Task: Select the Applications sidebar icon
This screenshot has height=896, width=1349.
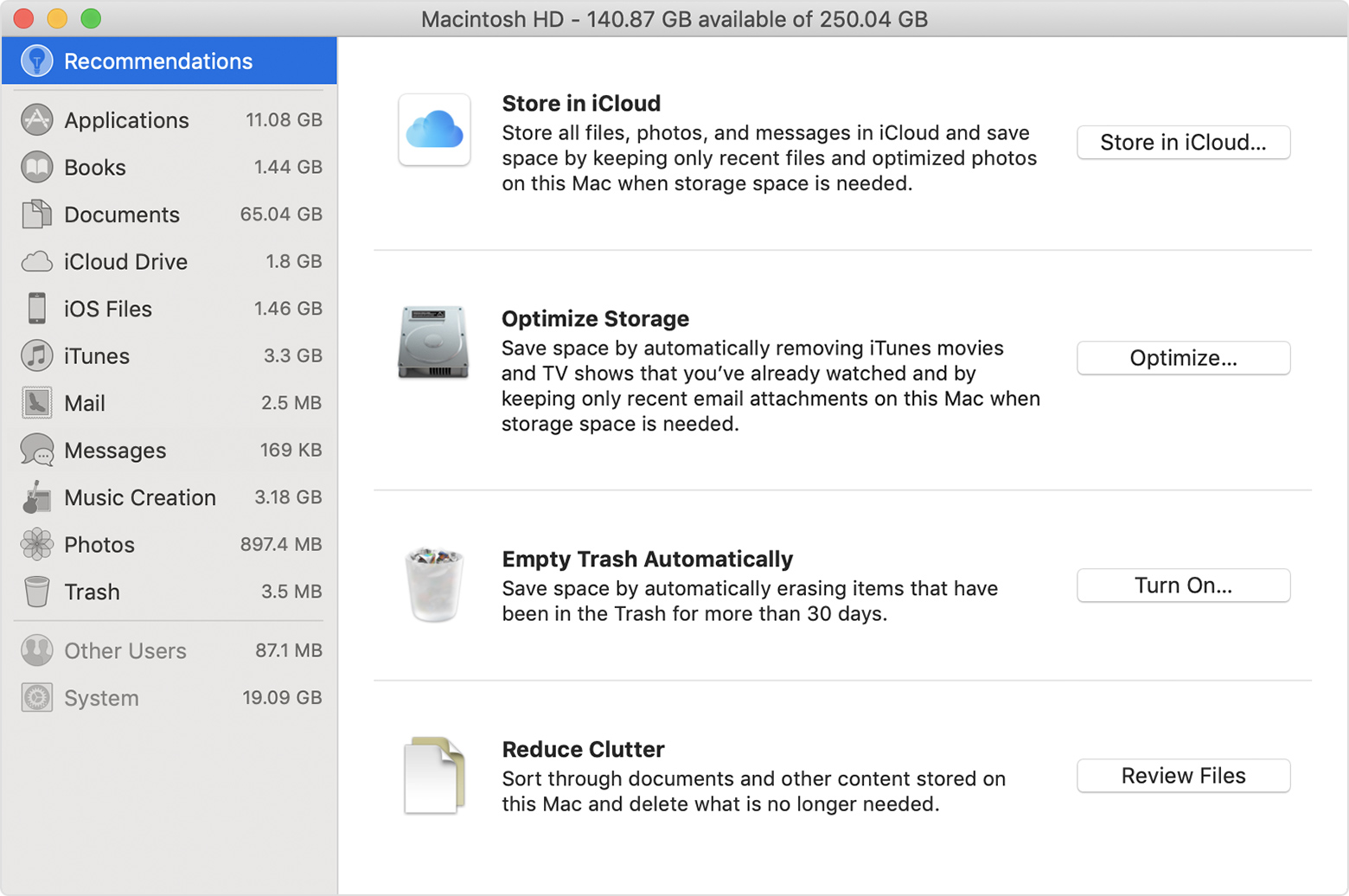Action: (x=36, y=119)
